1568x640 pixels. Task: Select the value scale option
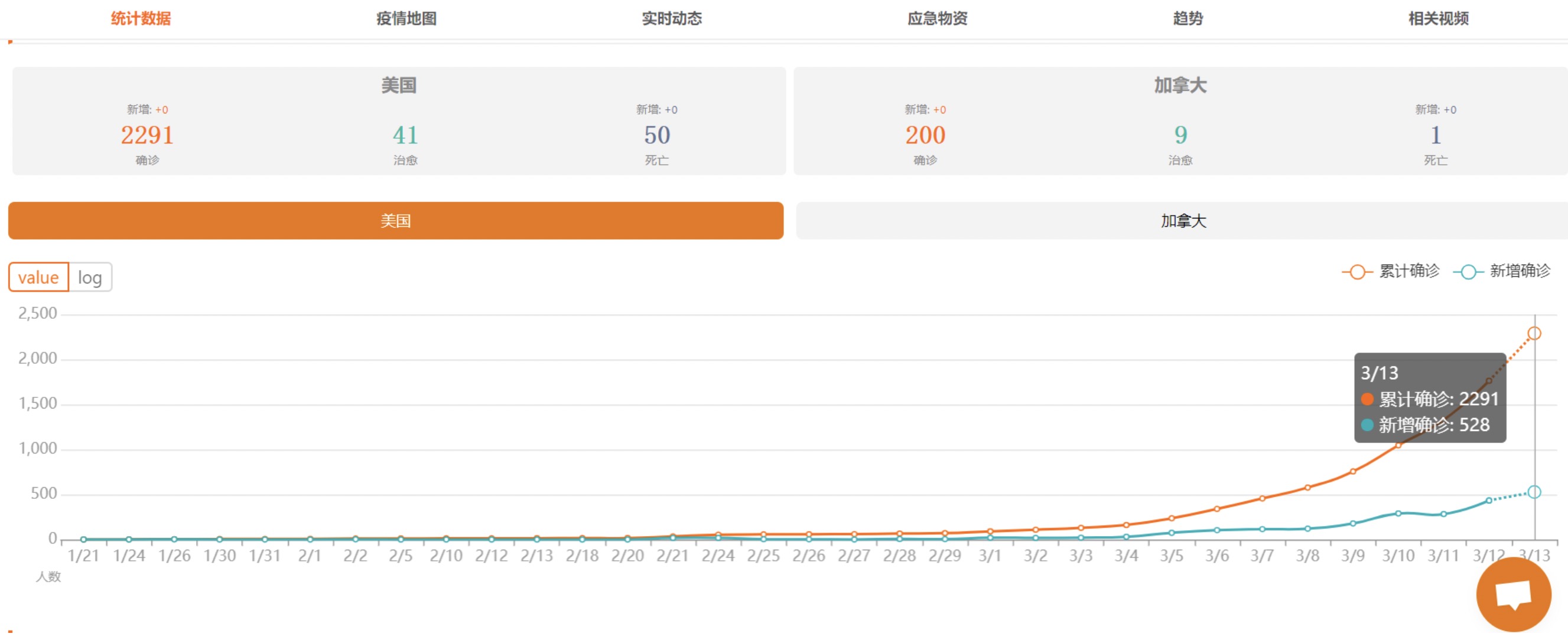pos(38,277)
